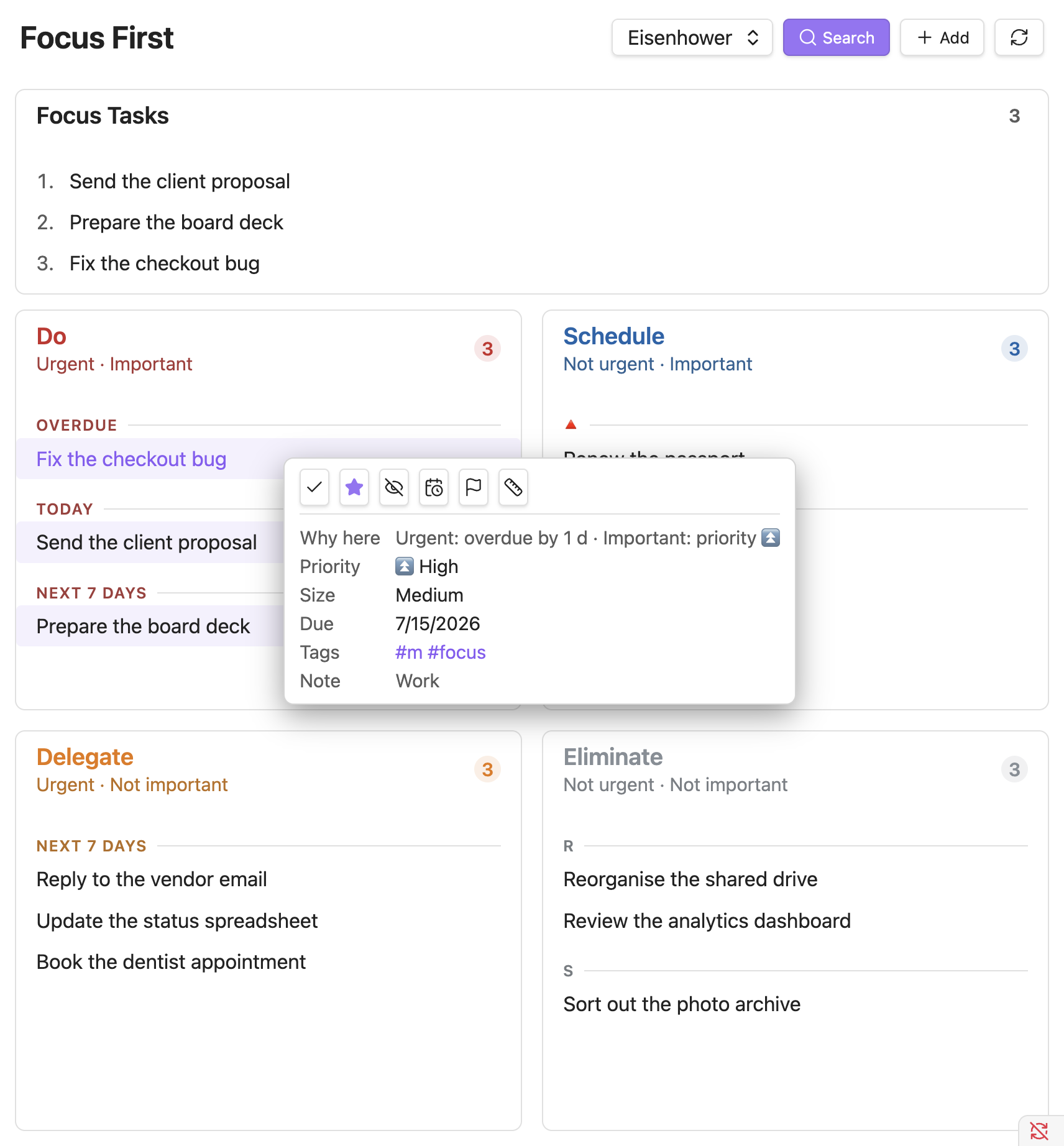Image resolution: width=1064 pixels, height=1146 pixels.
Task: Click the refresh icon button
Action: [x=1019, y=38]
